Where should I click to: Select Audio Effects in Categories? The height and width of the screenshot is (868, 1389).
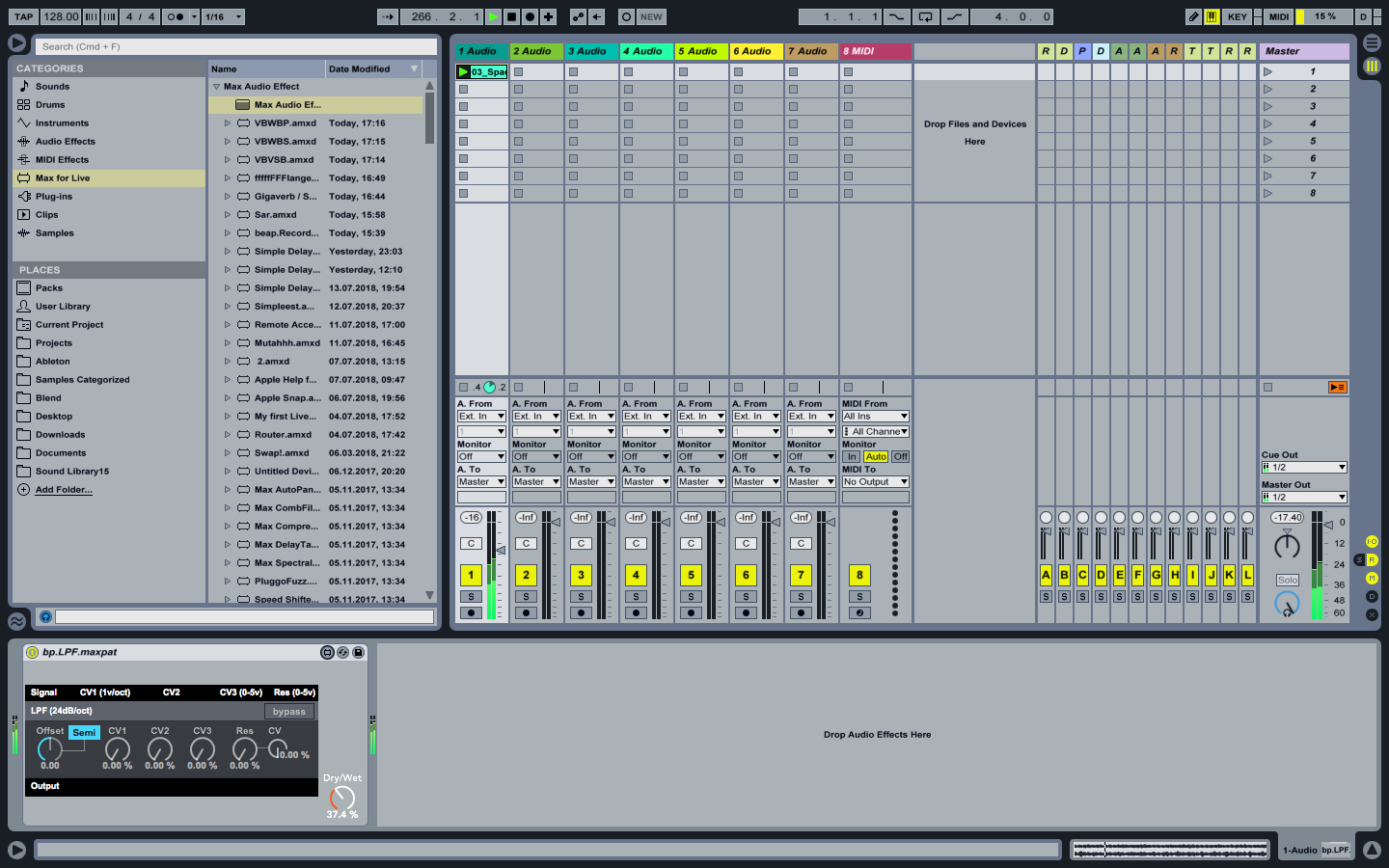[x=65, y=142]
